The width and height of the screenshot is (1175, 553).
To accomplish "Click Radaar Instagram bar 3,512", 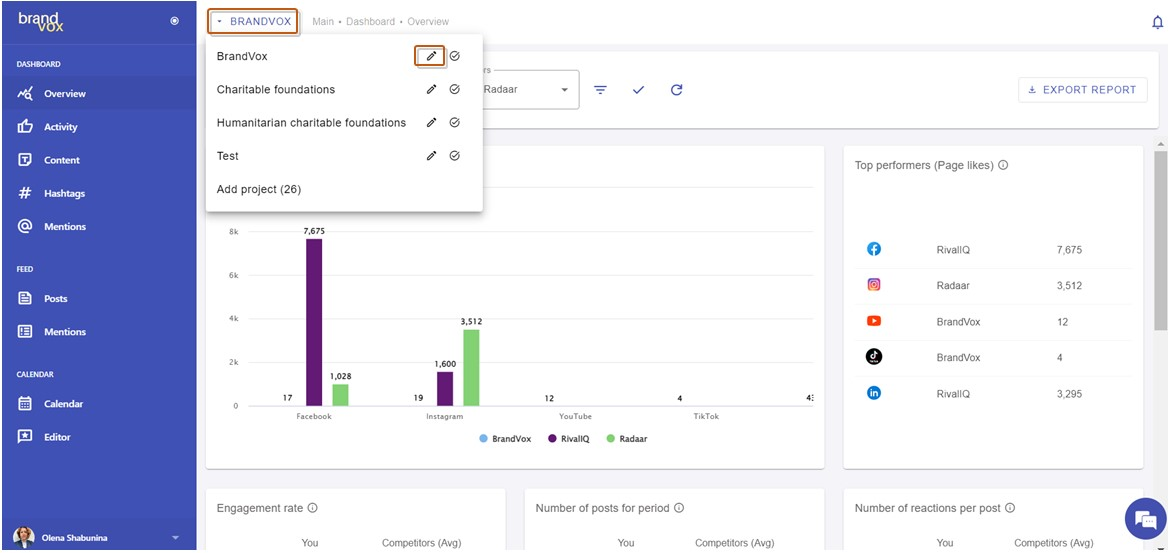I will [471, 368].
